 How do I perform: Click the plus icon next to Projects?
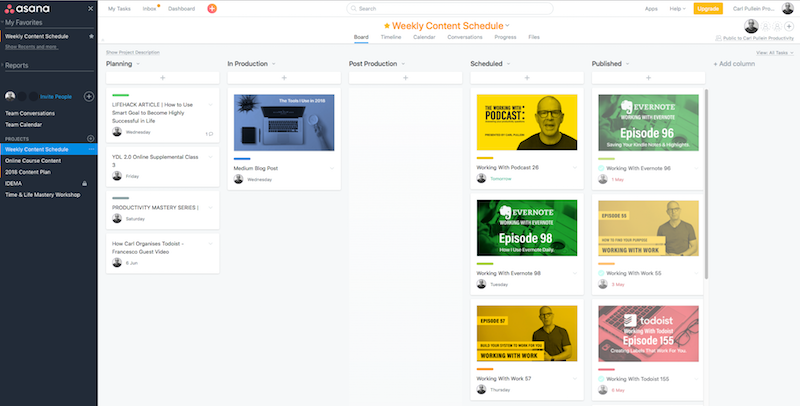[x=90, y=139]
